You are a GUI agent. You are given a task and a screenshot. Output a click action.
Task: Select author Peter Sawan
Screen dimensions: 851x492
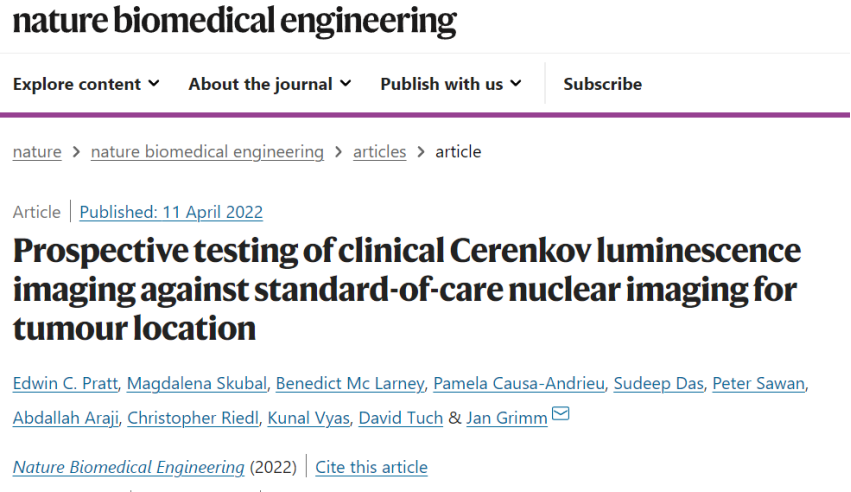[x=759, y=384]
